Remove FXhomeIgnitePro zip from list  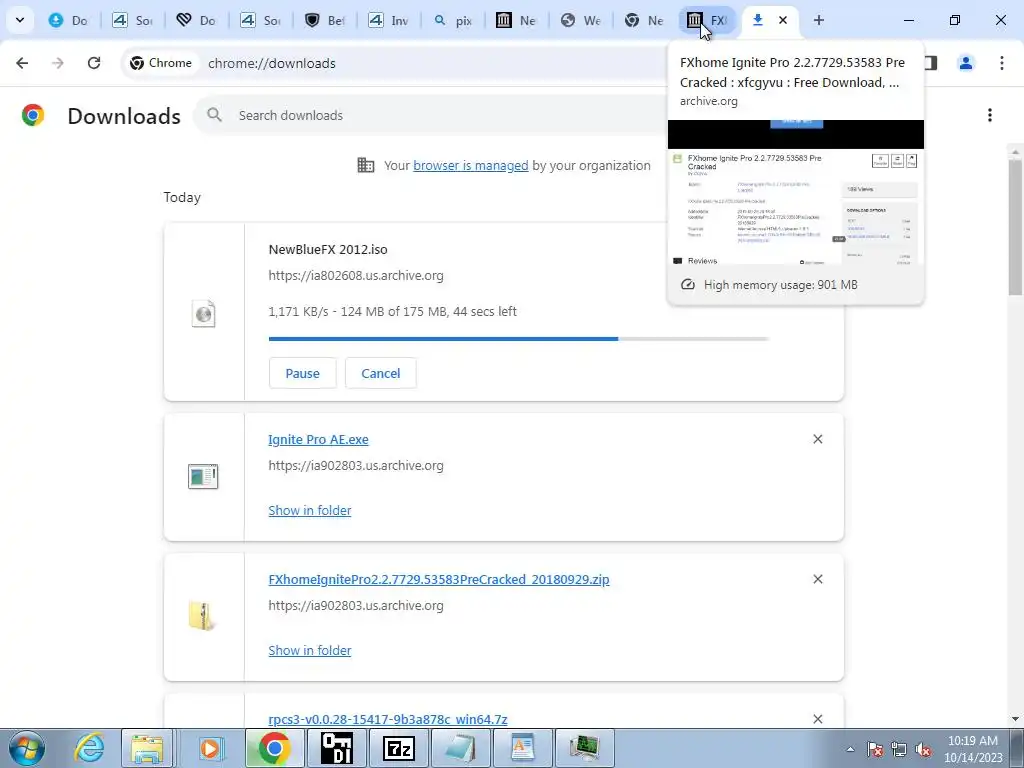818,579
